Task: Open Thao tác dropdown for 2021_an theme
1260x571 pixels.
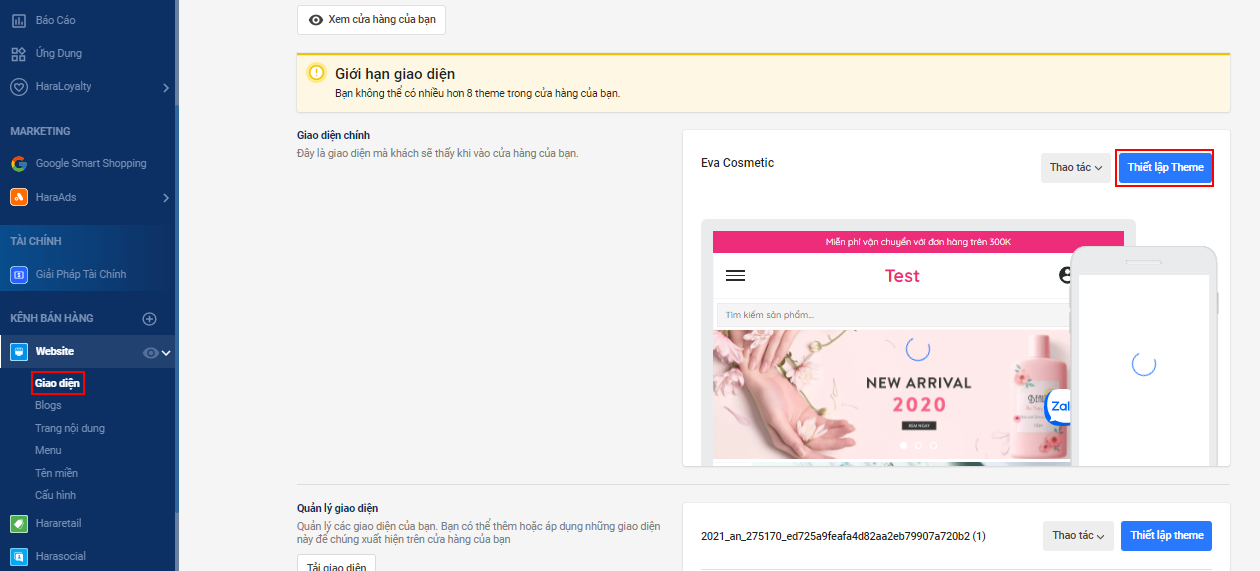Action: point(1078,536)
